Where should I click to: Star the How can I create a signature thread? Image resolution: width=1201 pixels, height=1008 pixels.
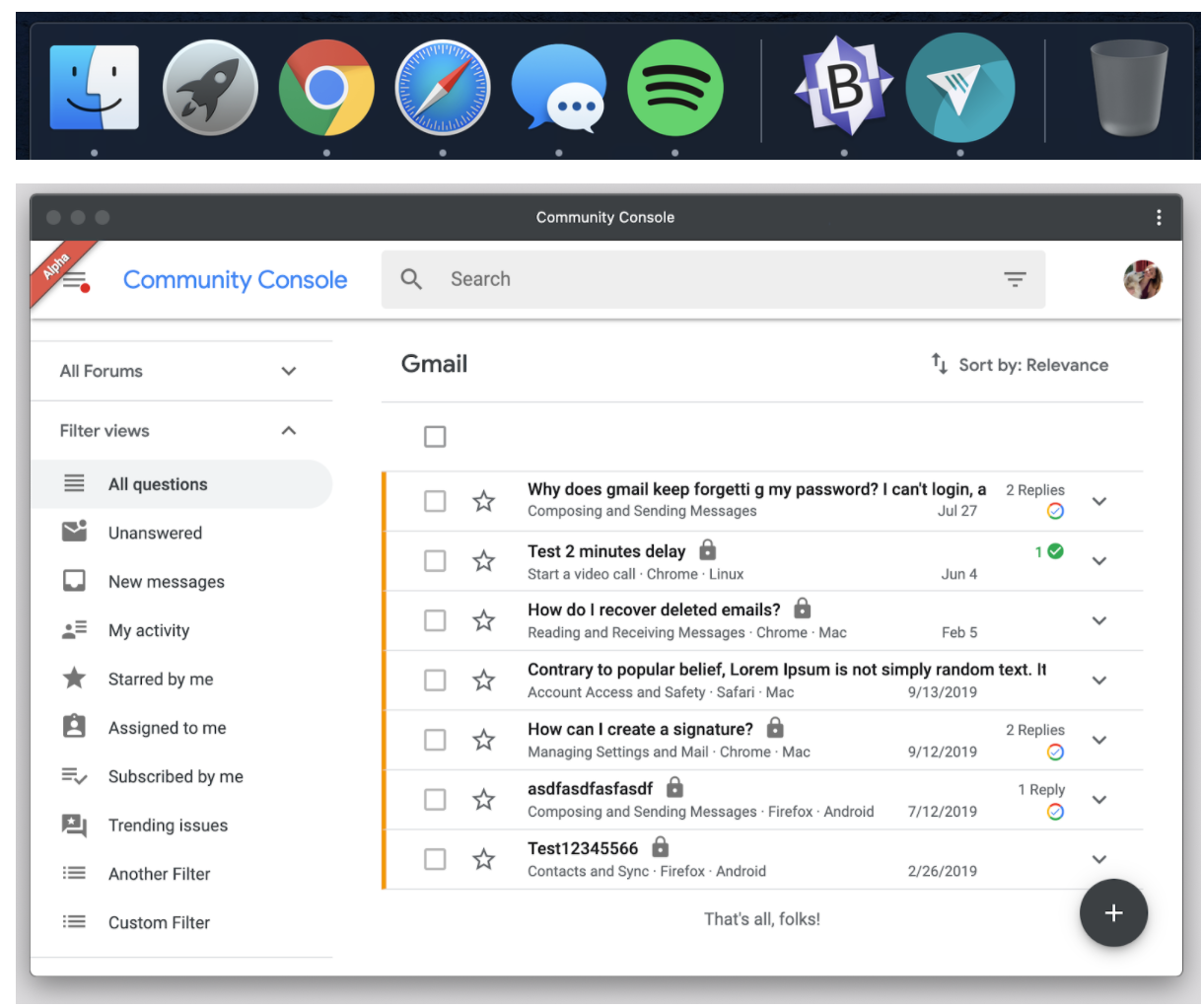[484, 740]
